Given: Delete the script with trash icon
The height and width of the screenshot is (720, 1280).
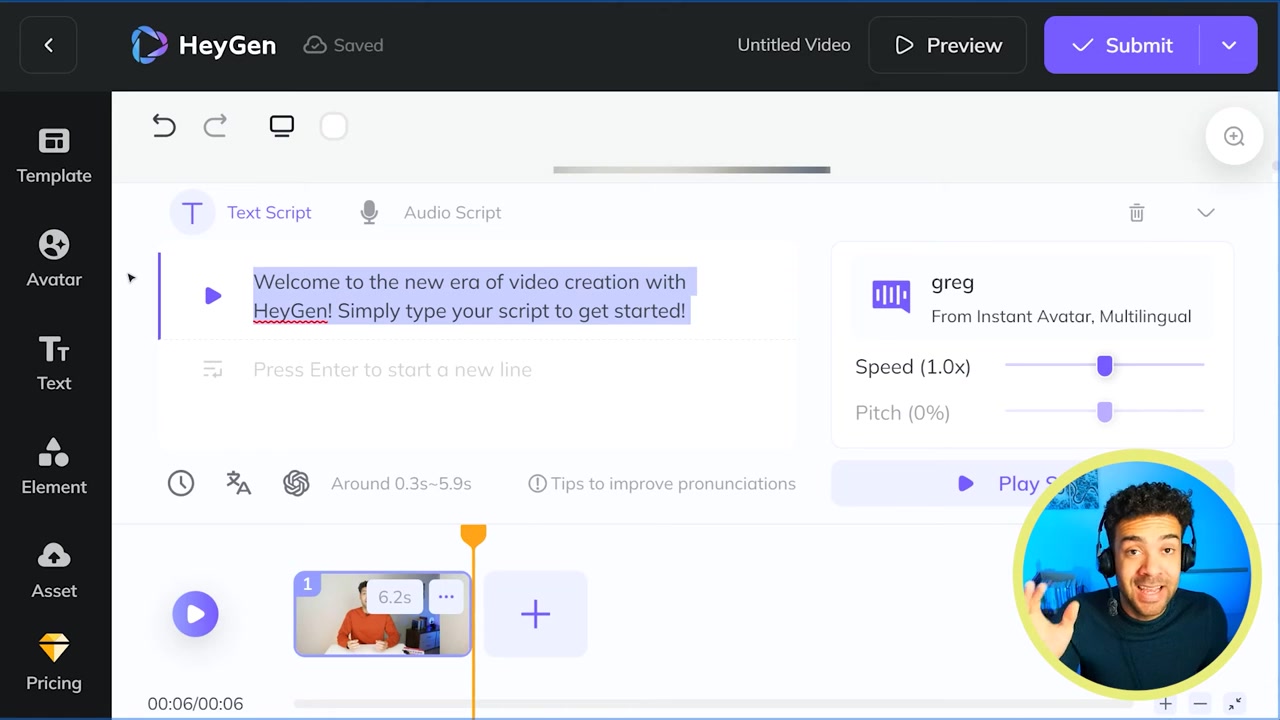Looking at the screenshot, I should point(1137,212).
